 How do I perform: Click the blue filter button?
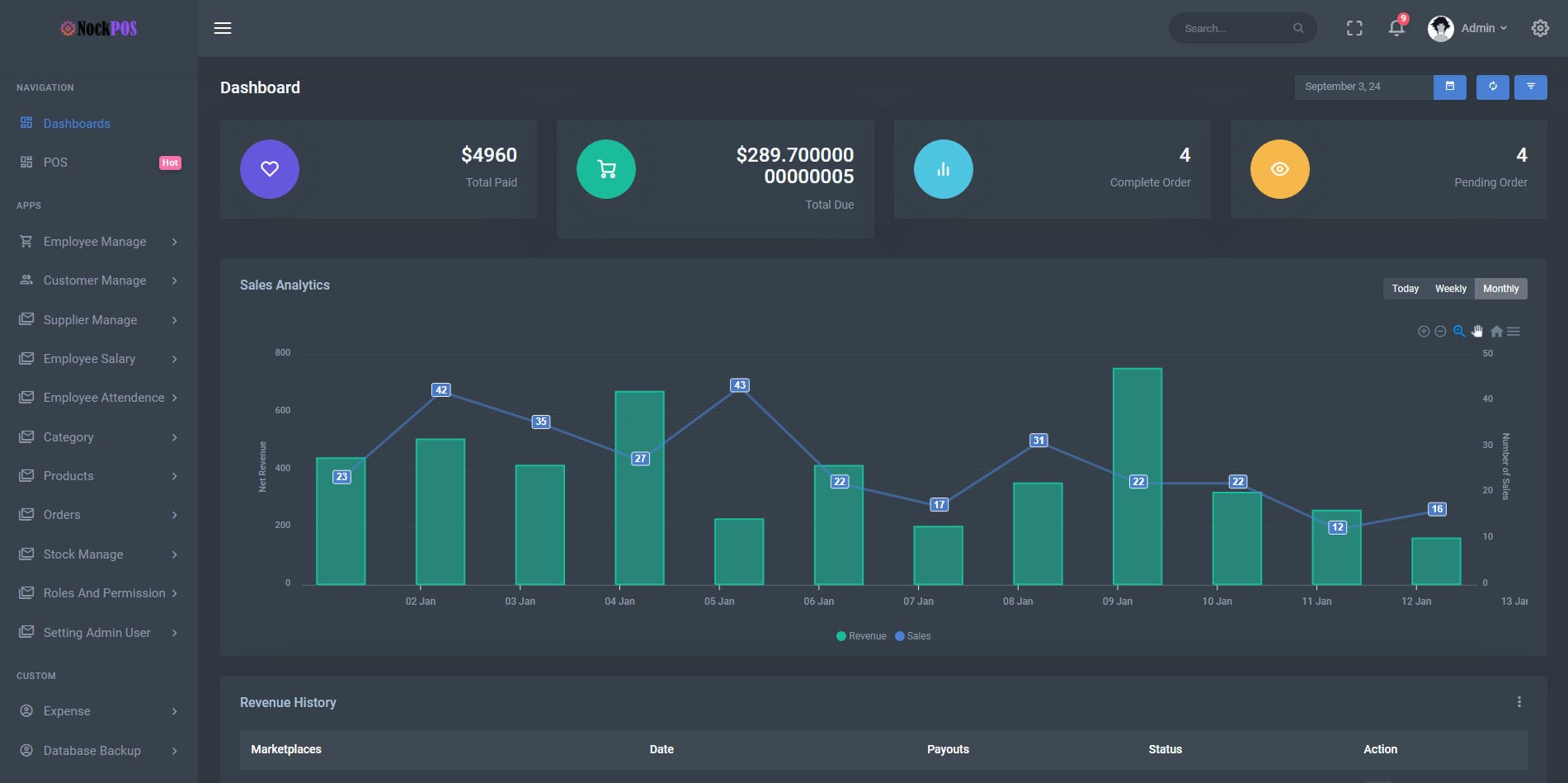pyautogui.click(x=1530, y=87)
